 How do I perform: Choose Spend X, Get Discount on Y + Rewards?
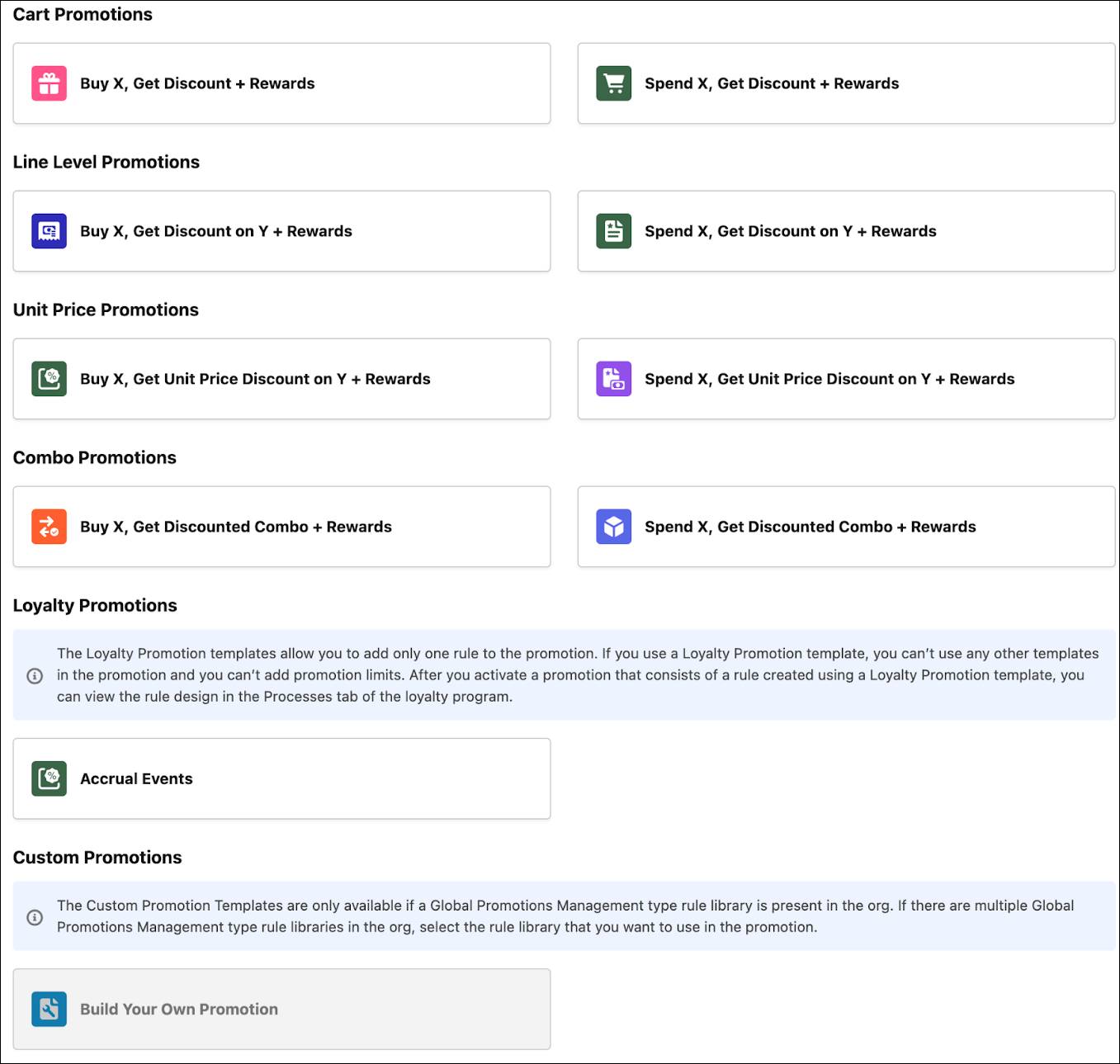coord(790,231)
